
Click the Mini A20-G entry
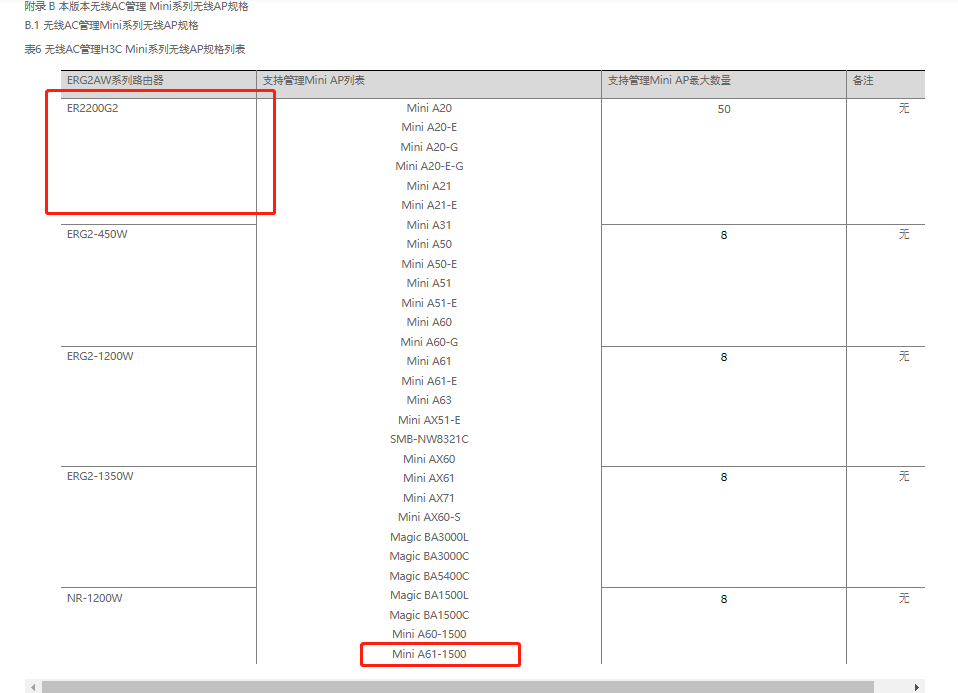429,147
